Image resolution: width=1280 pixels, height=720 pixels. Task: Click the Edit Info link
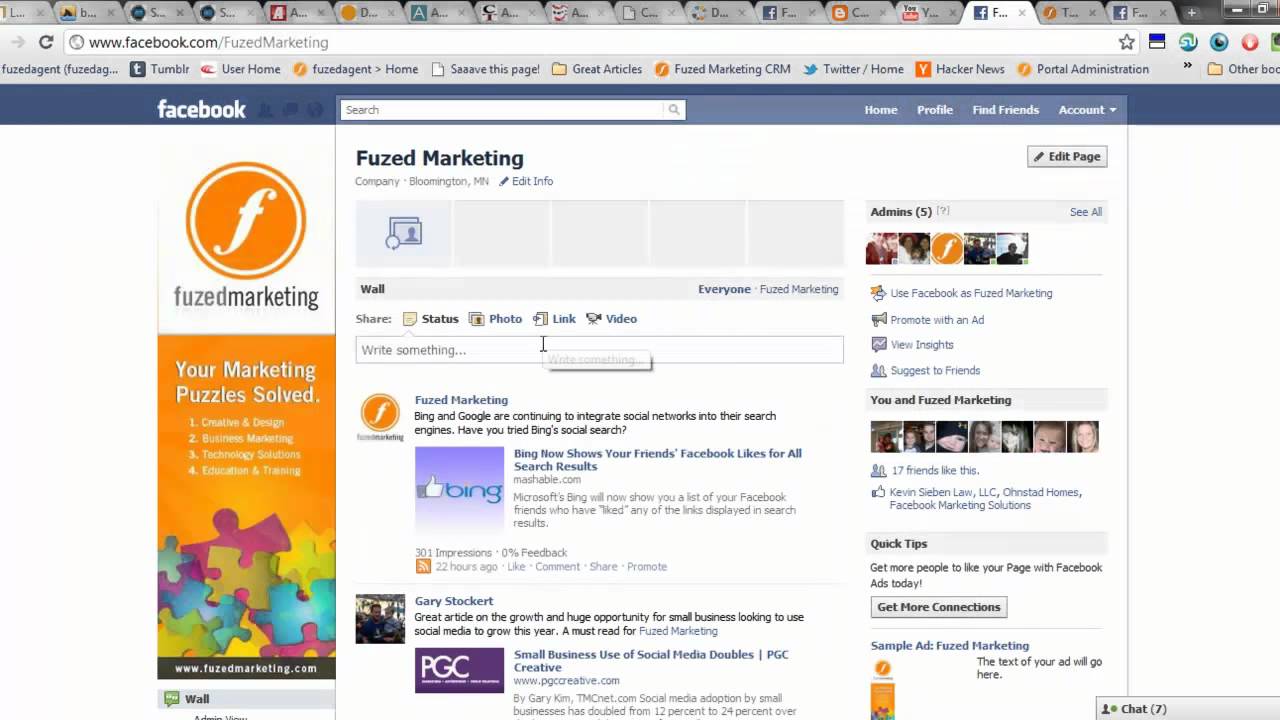coord(526,181)
